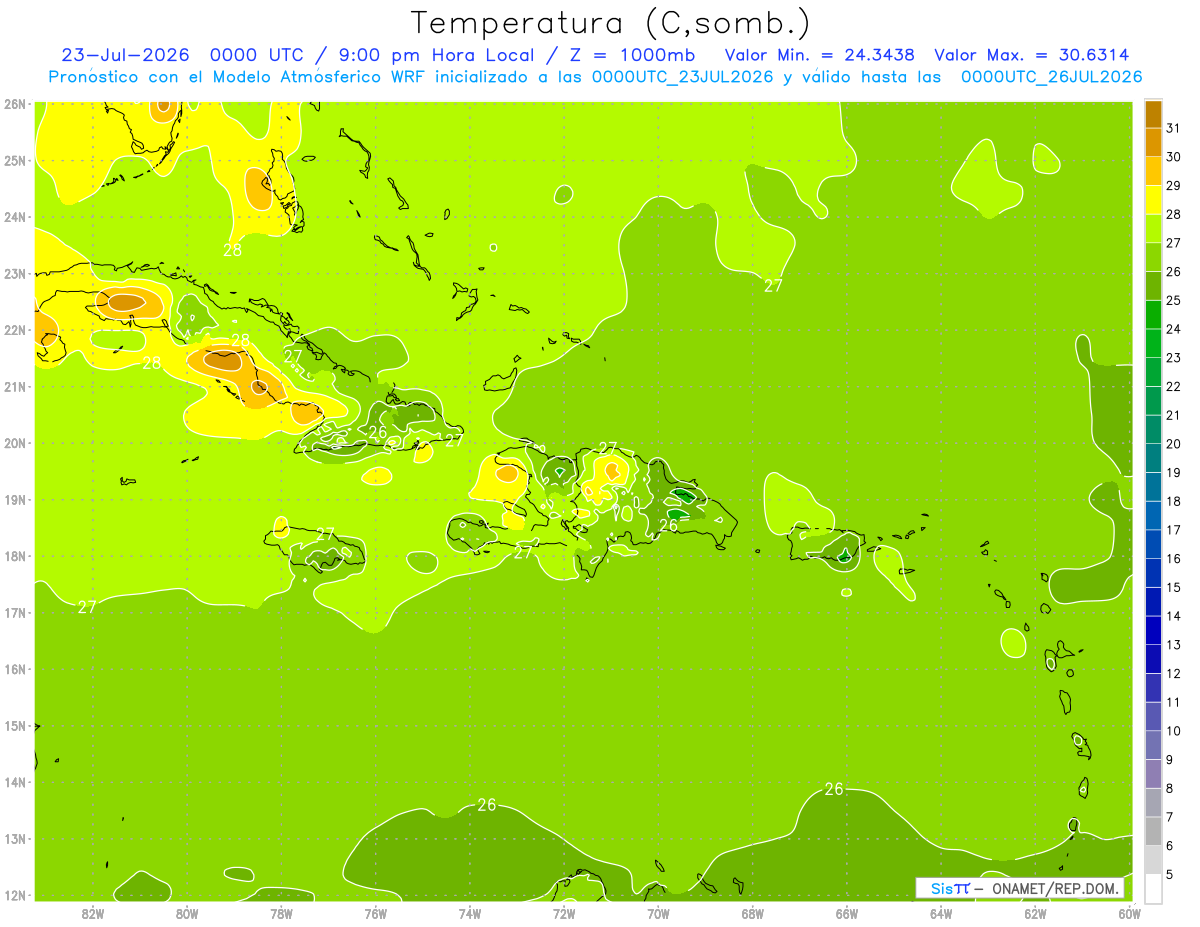Click value 31 on the color scale
1200x927 pixels.
point(1173,128)
